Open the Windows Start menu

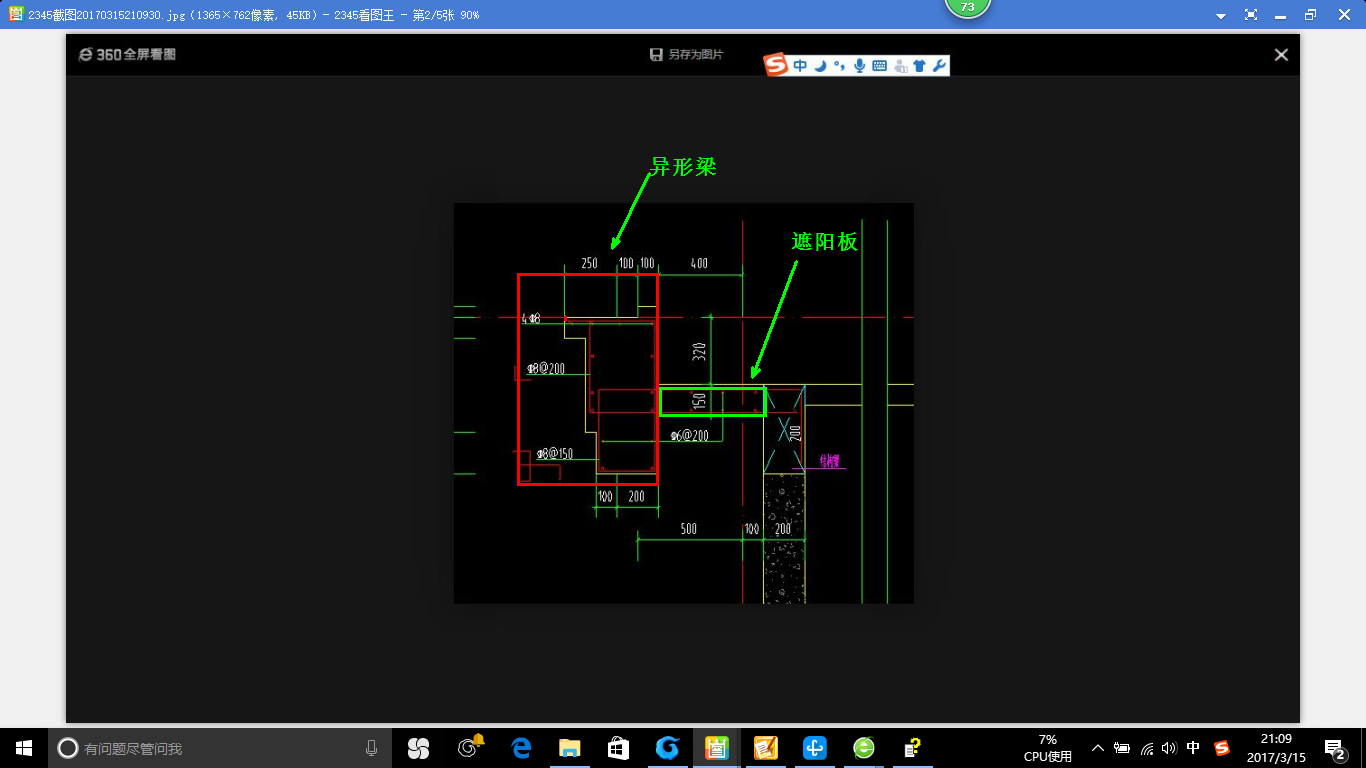pos(24,748)
